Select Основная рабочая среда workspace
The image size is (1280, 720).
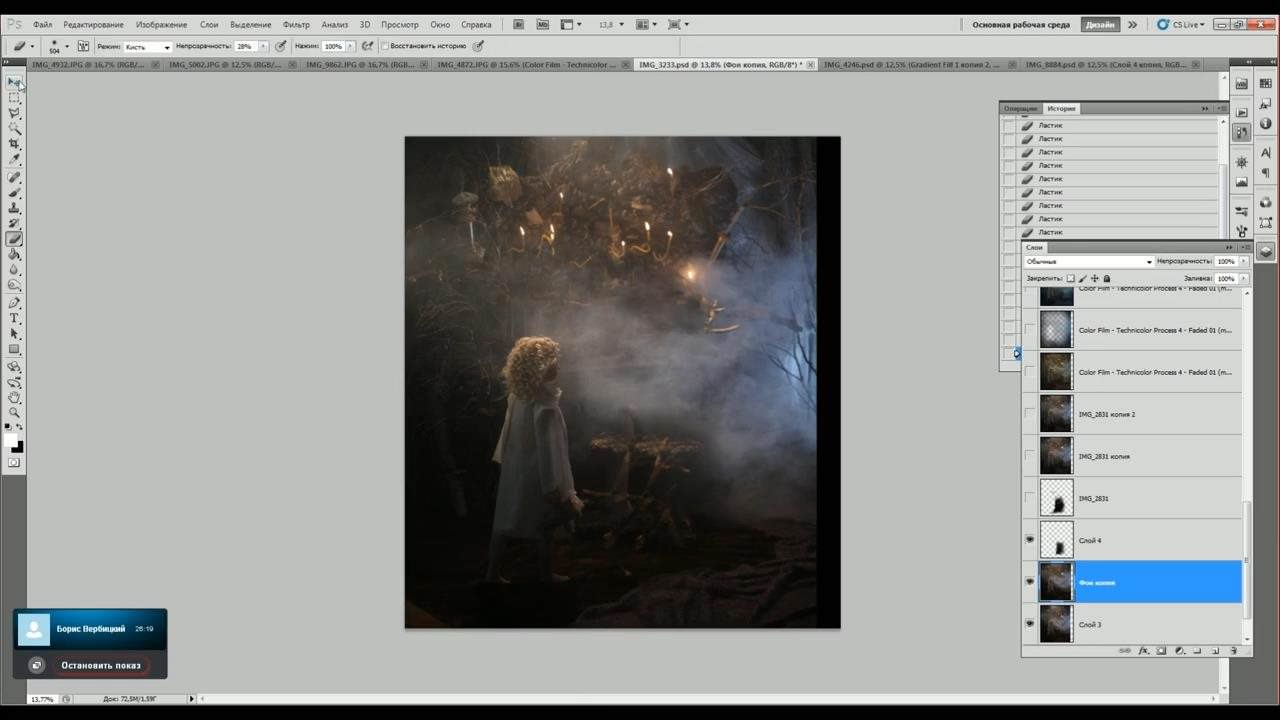click(x=1021, y=24)
